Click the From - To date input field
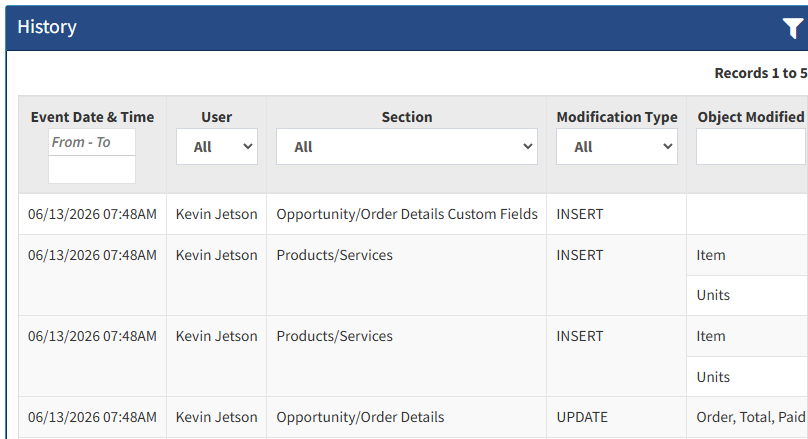 click(92, 142)
